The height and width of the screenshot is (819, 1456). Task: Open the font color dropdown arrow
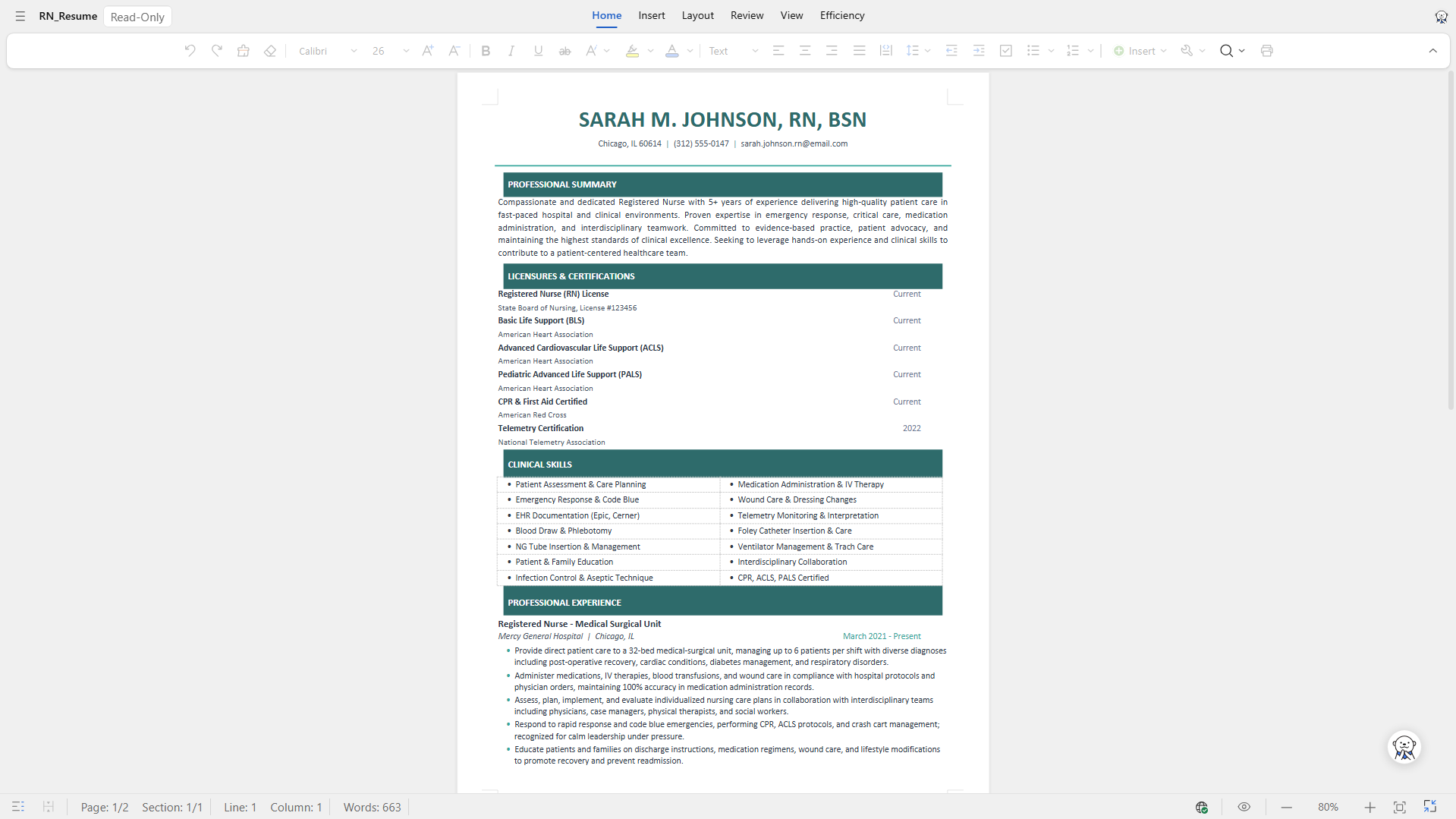(690, 51)
